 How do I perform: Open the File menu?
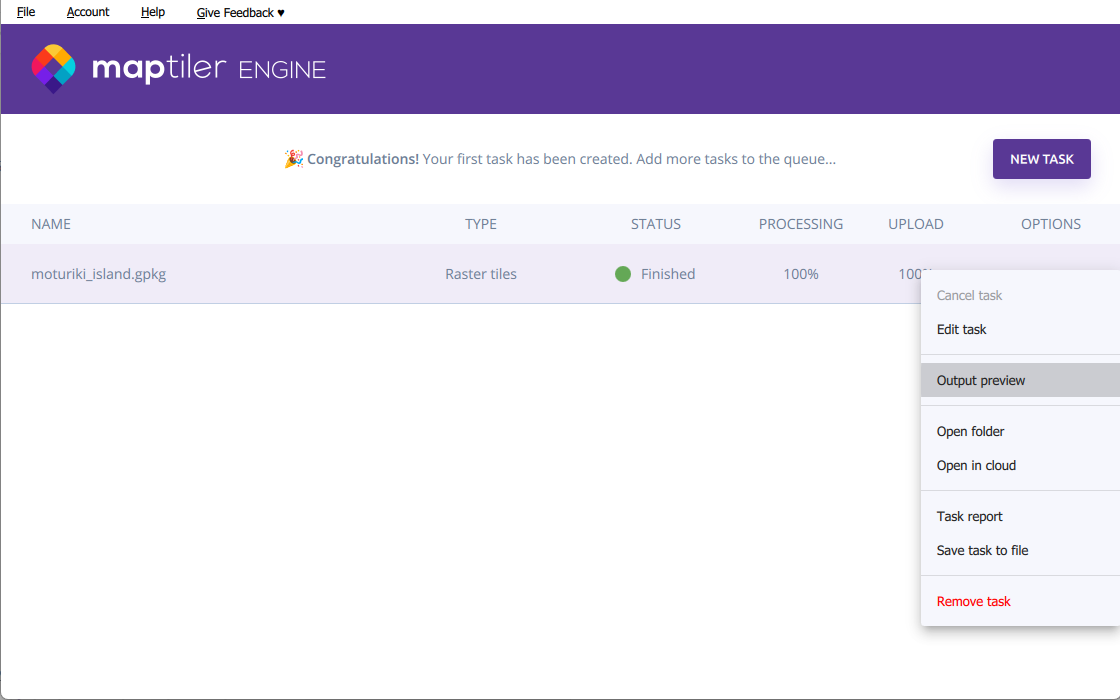[x=26, y=12]
